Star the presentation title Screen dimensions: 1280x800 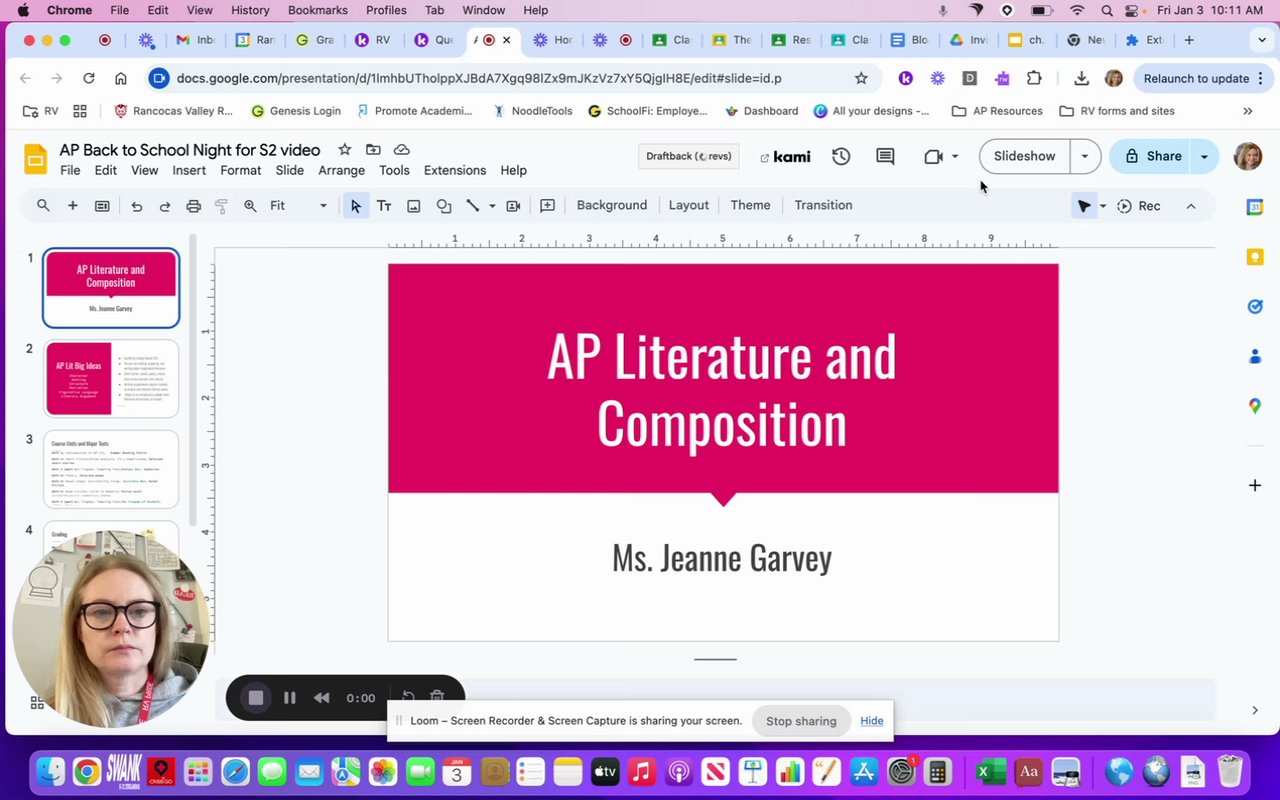coord(344,150)
